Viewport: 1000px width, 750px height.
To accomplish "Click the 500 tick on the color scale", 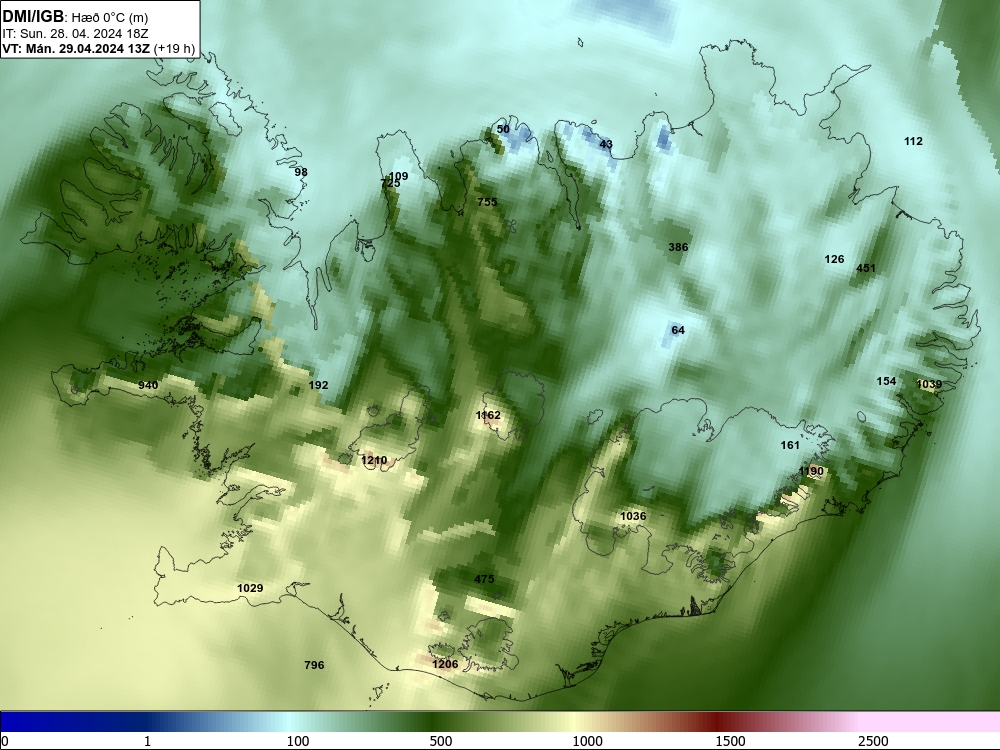I will [441, 741].
